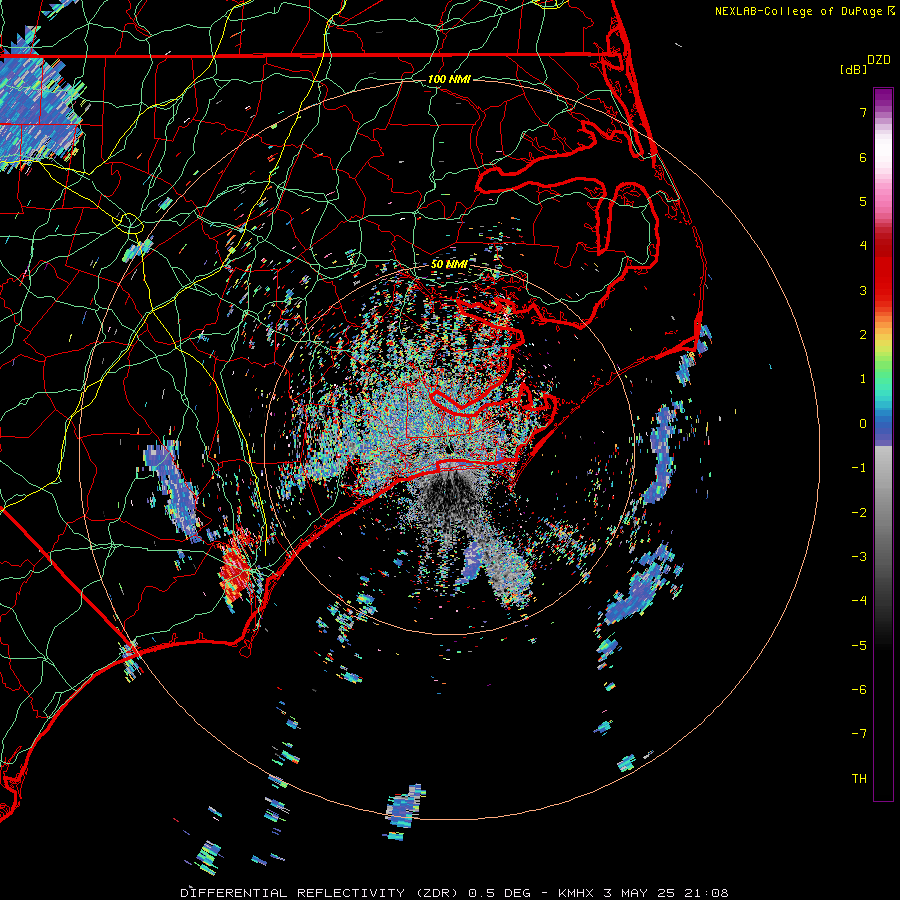
Task: Click the -2 scale label
Action: (859, 513)
